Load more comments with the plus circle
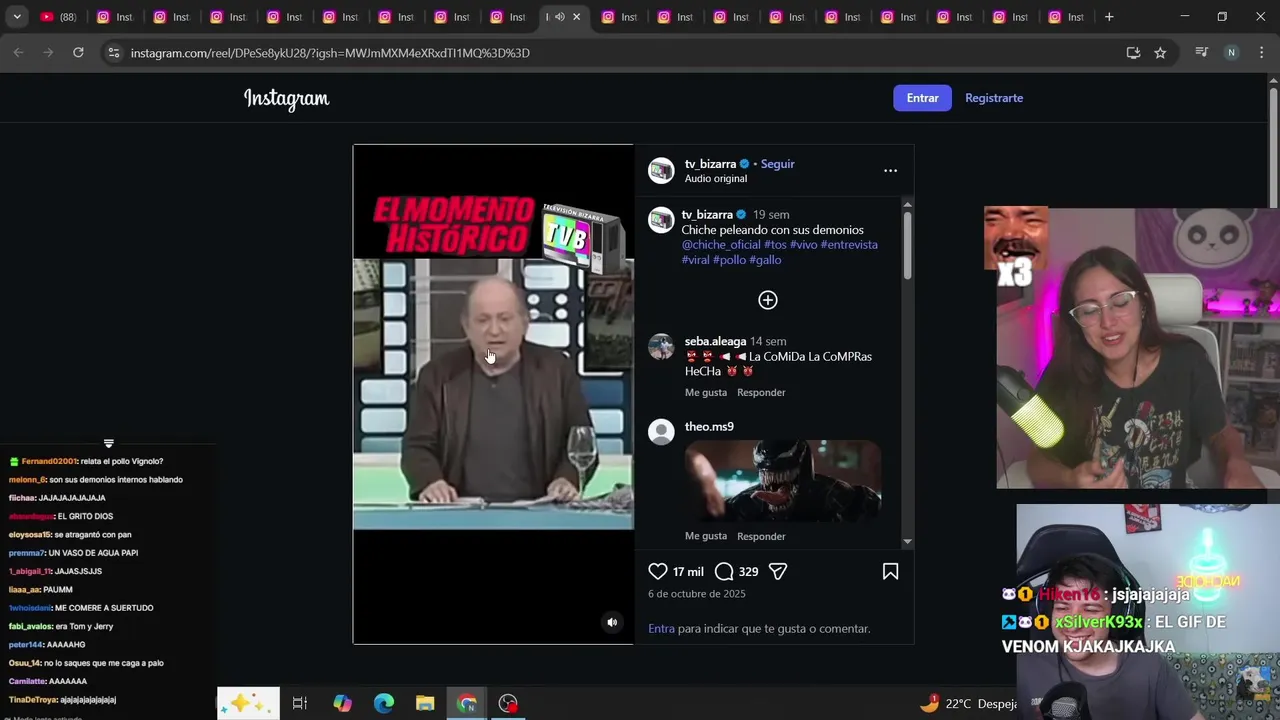 click(x=768, y=300)
